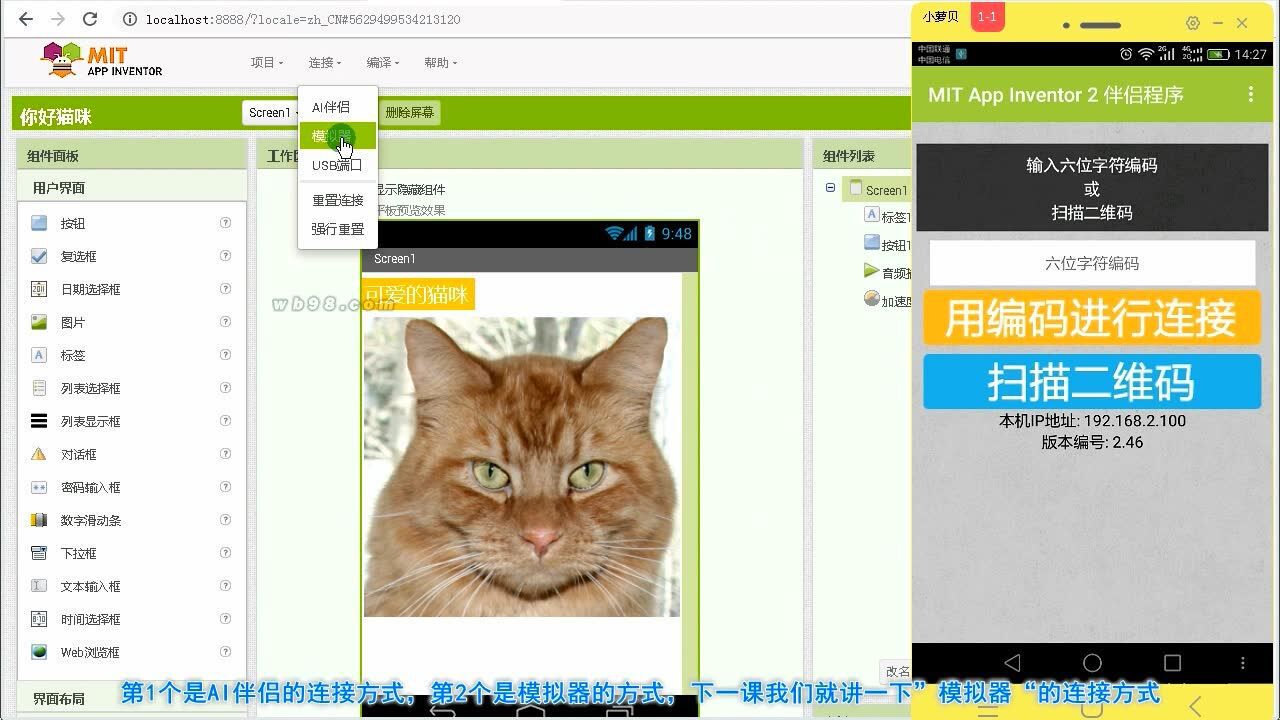1280x720 pixels.
Task: Tap the Android back navigation triangle
Action: tap(1012, 663)
